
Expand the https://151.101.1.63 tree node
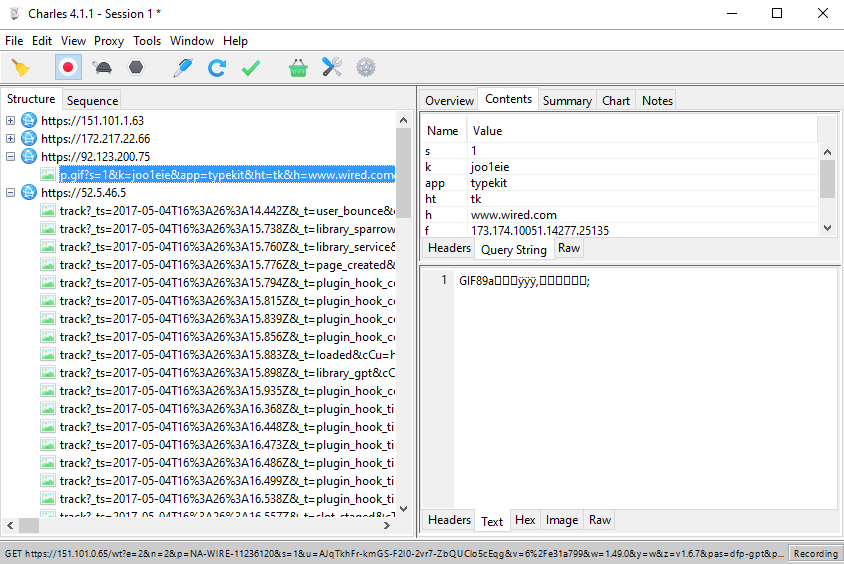click(x=11, y=121)
